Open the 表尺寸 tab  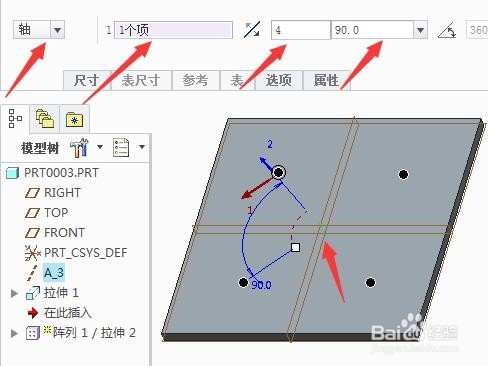[141, 80]
